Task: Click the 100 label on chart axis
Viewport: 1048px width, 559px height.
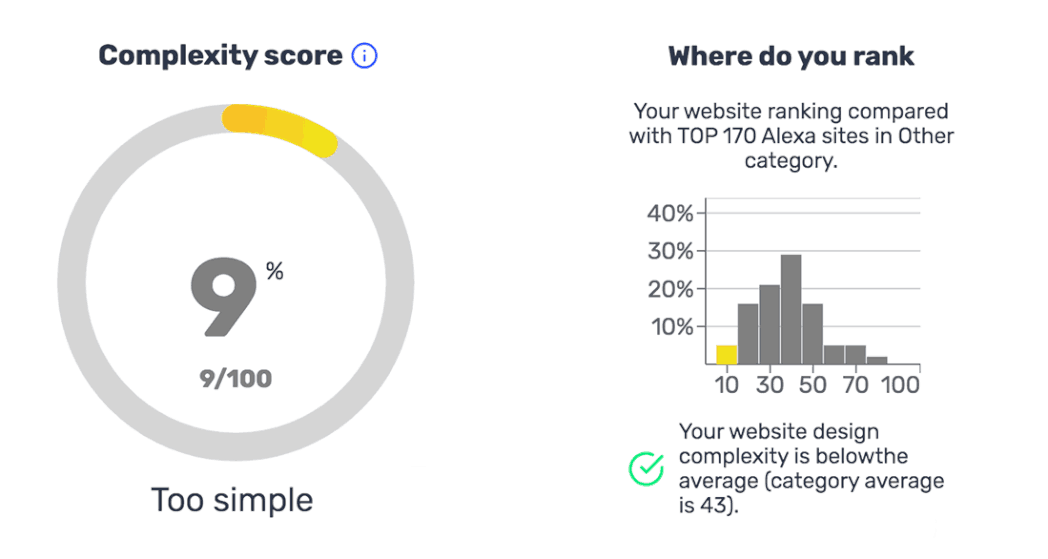Action: [x=900, y=384]
